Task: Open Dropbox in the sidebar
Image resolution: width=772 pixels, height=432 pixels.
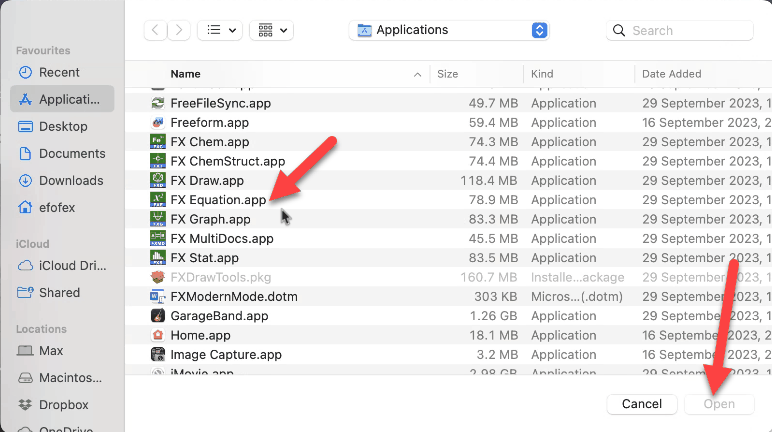Action: (62, 405)
